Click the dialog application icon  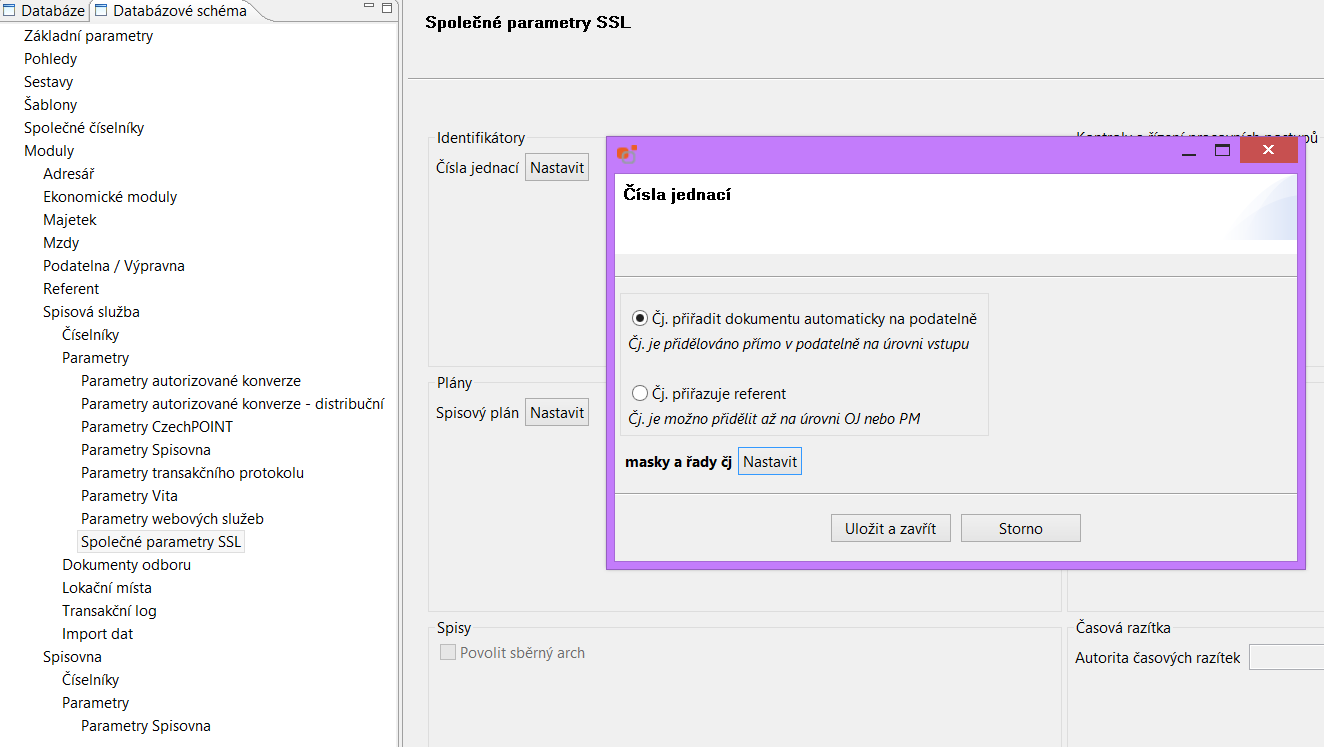(x=627, y=152)
